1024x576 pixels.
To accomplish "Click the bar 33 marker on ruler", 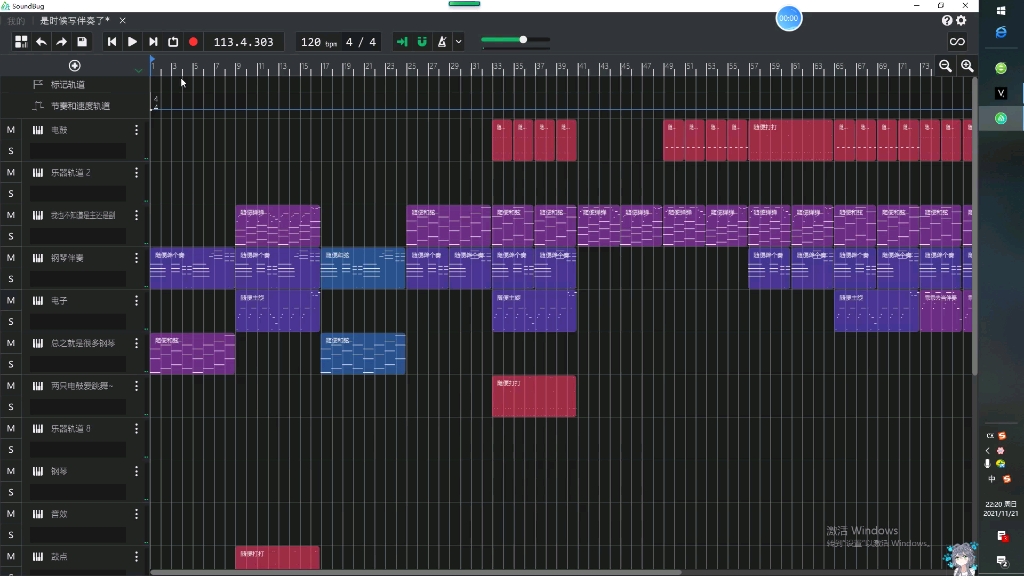I will point(497,67).
